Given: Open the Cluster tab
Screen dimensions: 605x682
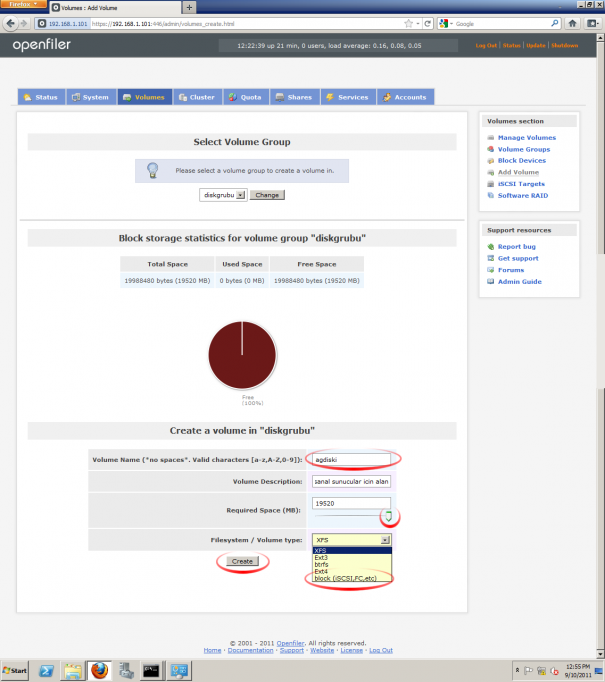Looking at the screenshot, I should point(198,97).
